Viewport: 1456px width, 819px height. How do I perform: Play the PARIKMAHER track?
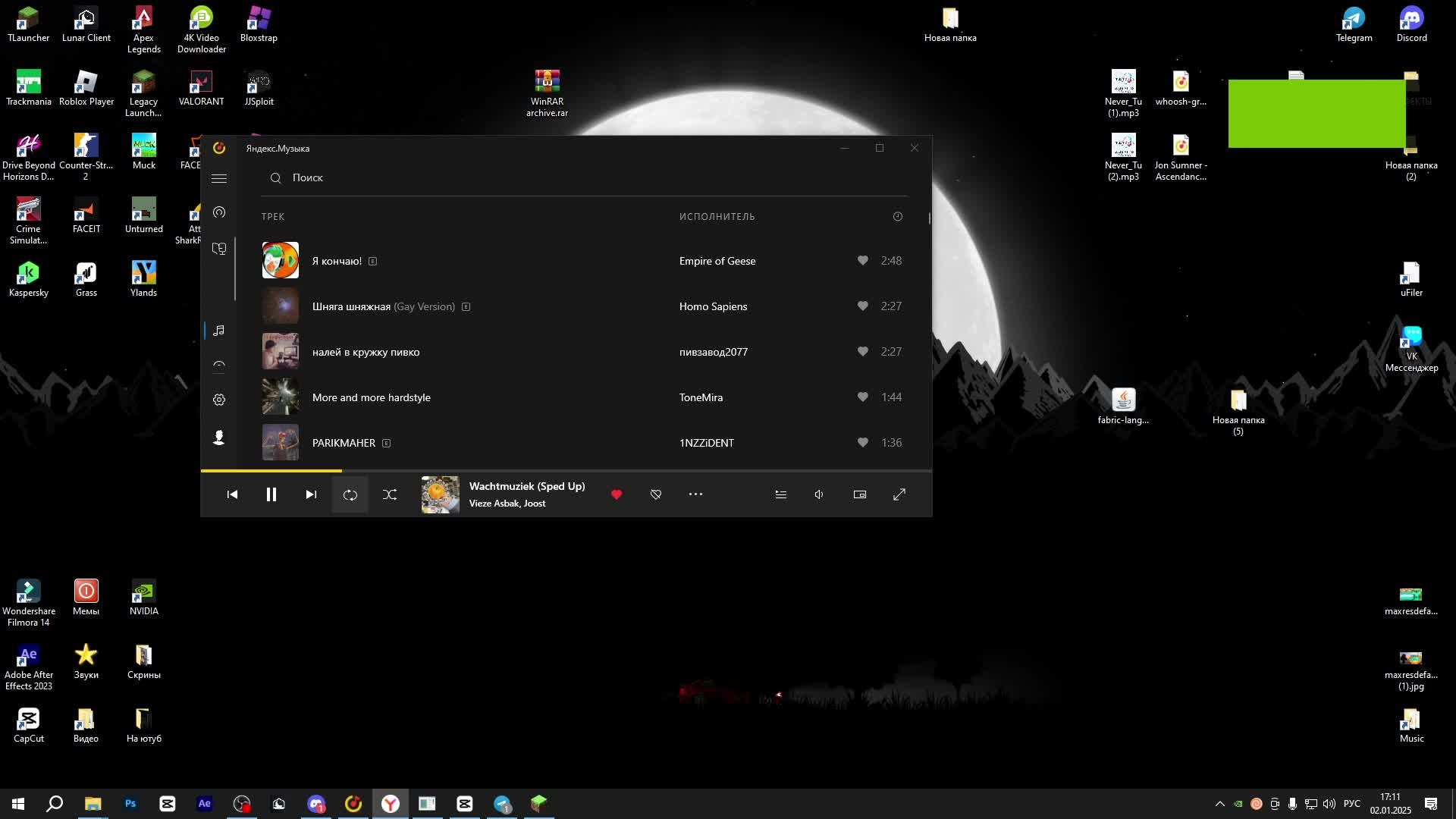click(344, 443)
